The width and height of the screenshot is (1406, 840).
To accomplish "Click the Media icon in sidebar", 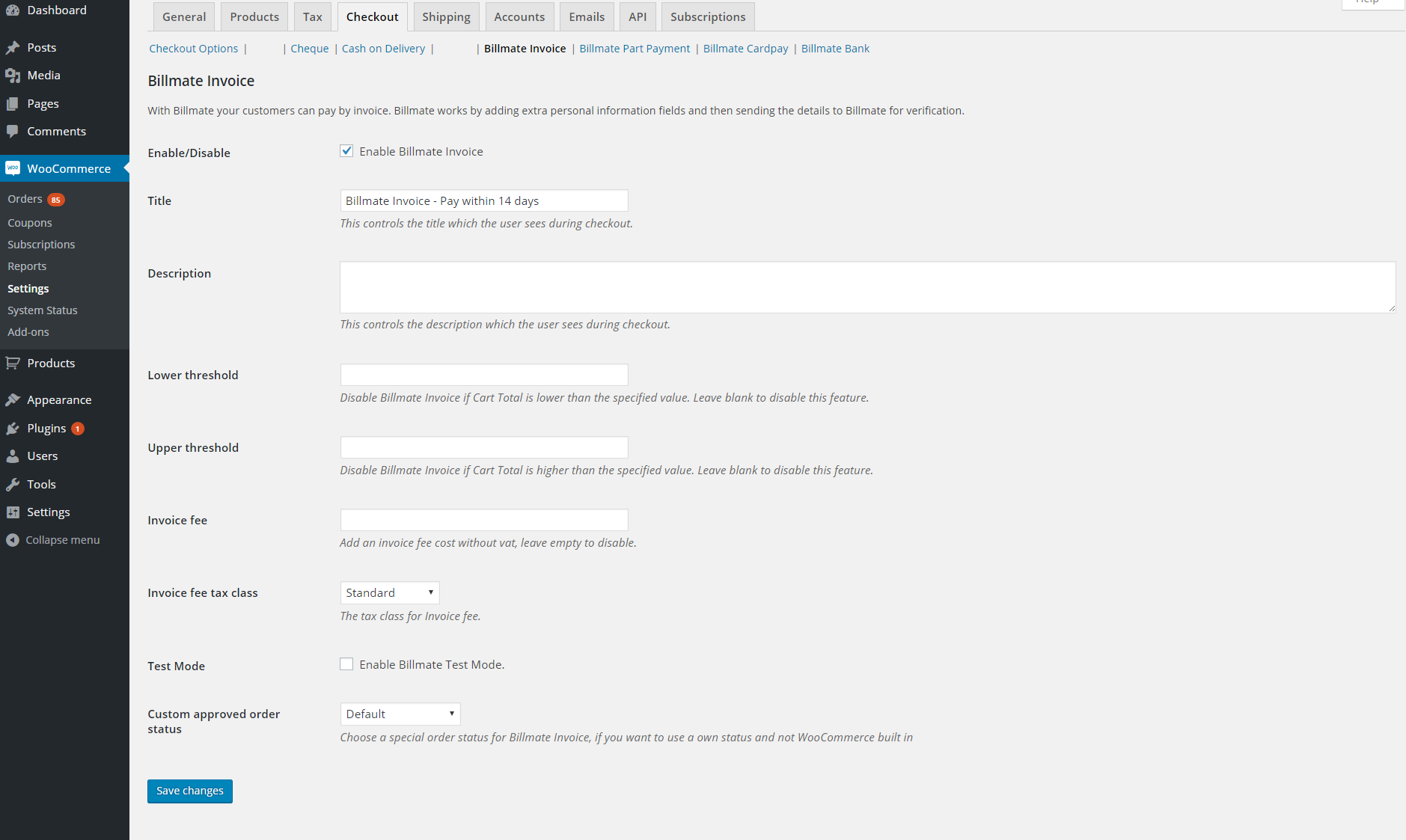I will click(13, 76).
